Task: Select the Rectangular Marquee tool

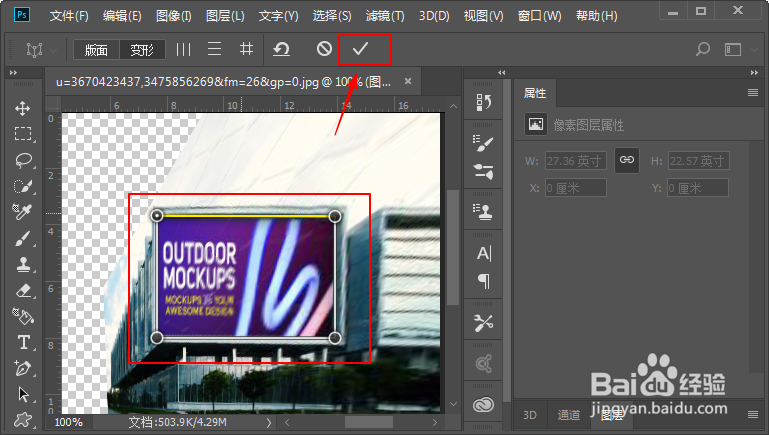Action: 23,134
